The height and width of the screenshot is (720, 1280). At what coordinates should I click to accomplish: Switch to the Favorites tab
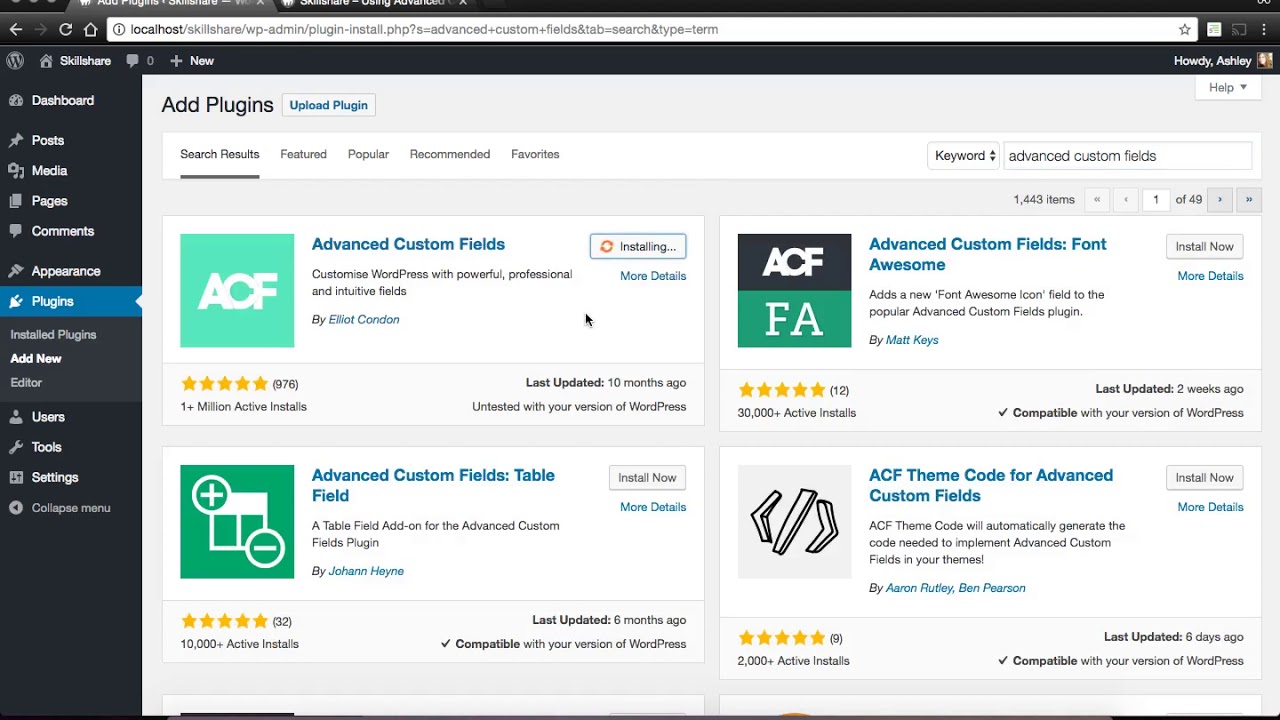tap(535, 154)
